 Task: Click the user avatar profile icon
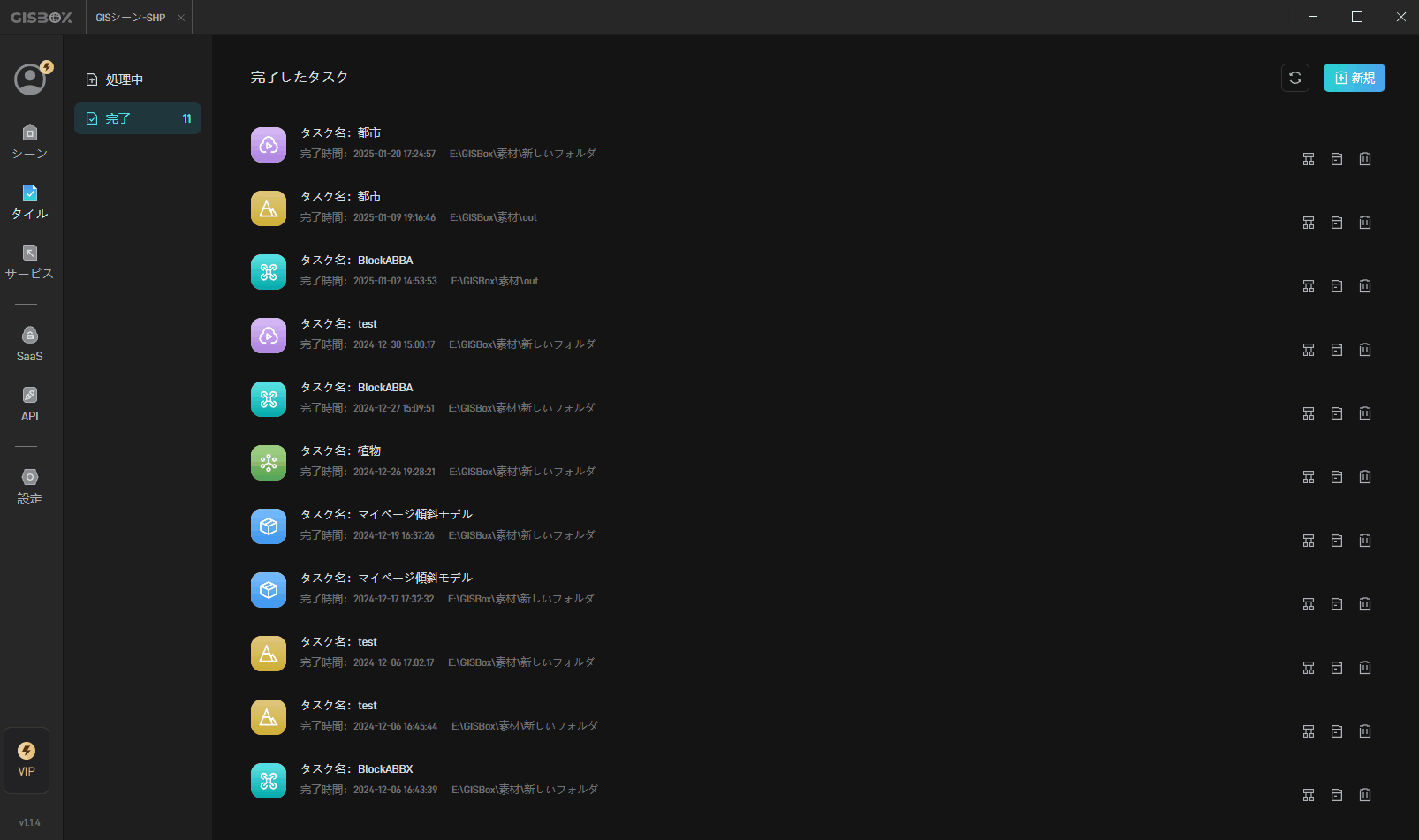pos(30,79)
